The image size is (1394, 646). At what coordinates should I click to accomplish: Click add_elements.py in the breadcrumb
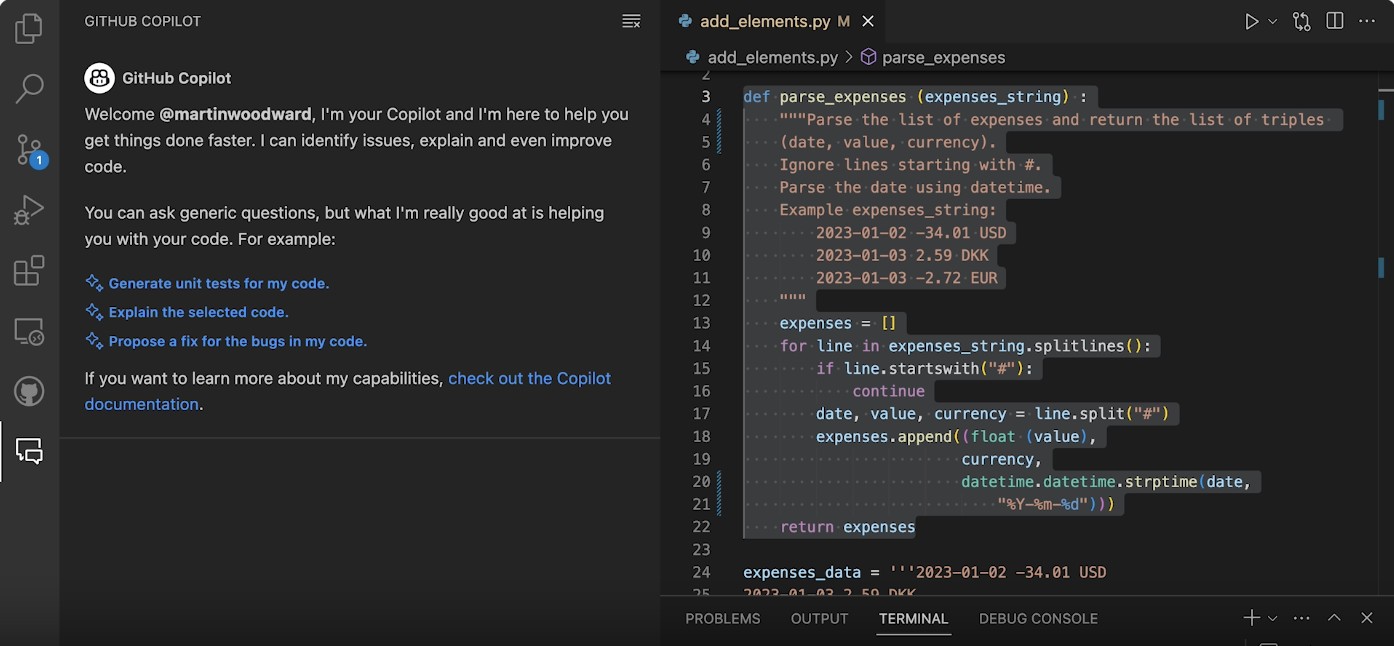pyautogui.click(x=775, y=57)
